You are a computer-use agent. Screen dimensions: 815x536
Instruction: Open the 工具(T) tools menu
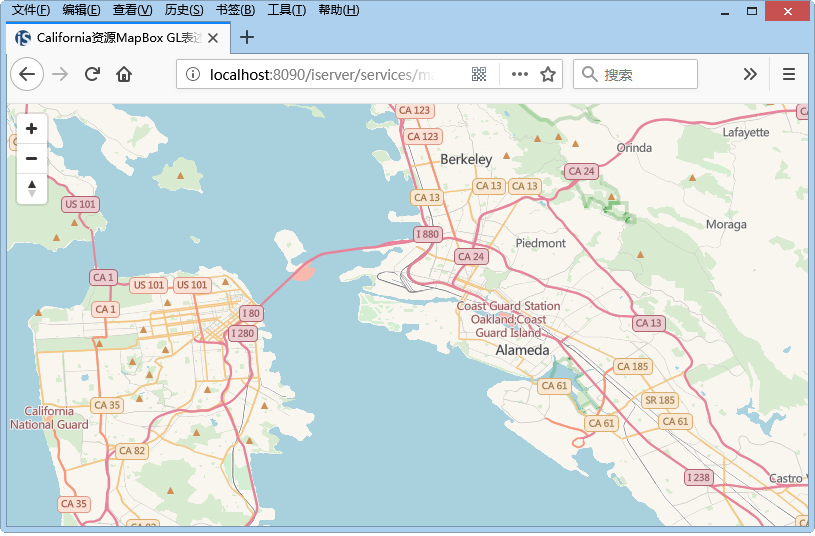coord(286,10)
